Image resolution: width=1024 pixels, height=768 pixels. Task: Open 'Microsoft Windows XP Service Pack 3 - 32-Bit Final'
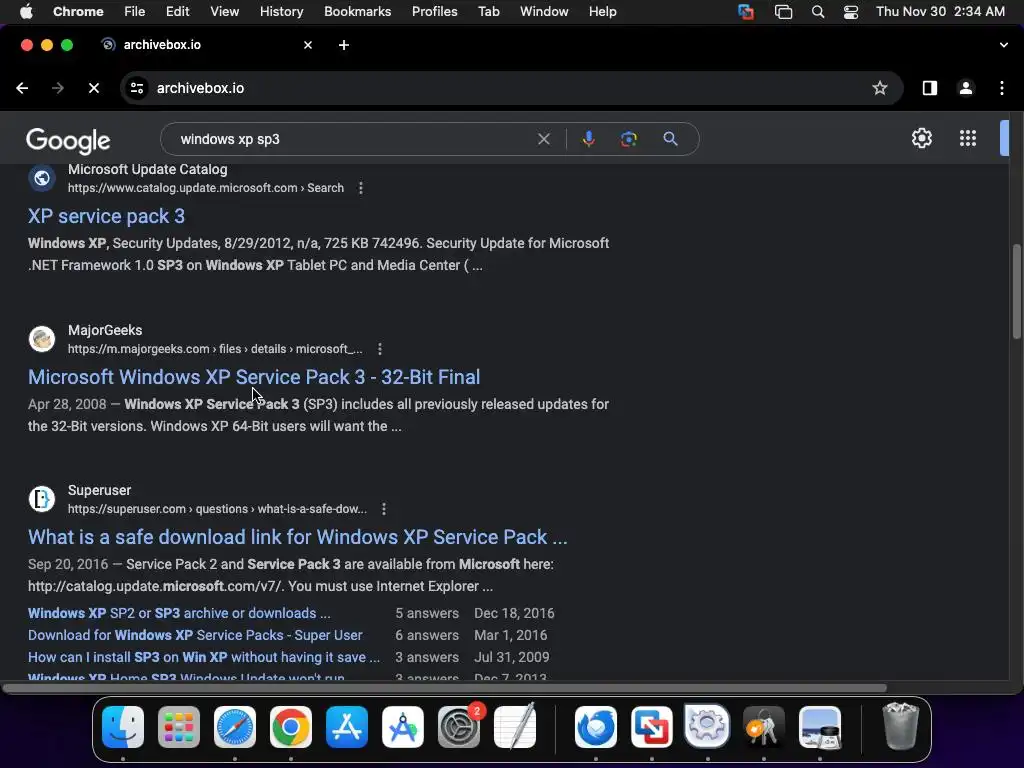(x=254, y=377)
